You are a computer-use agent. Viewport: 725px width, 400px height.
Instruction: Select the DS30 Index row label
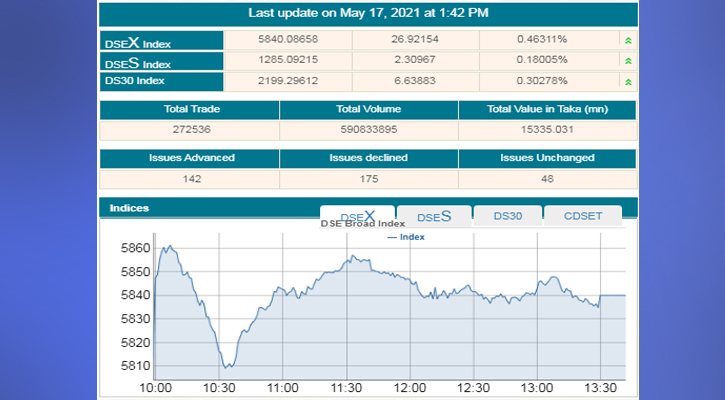click(x=161, y=80)
